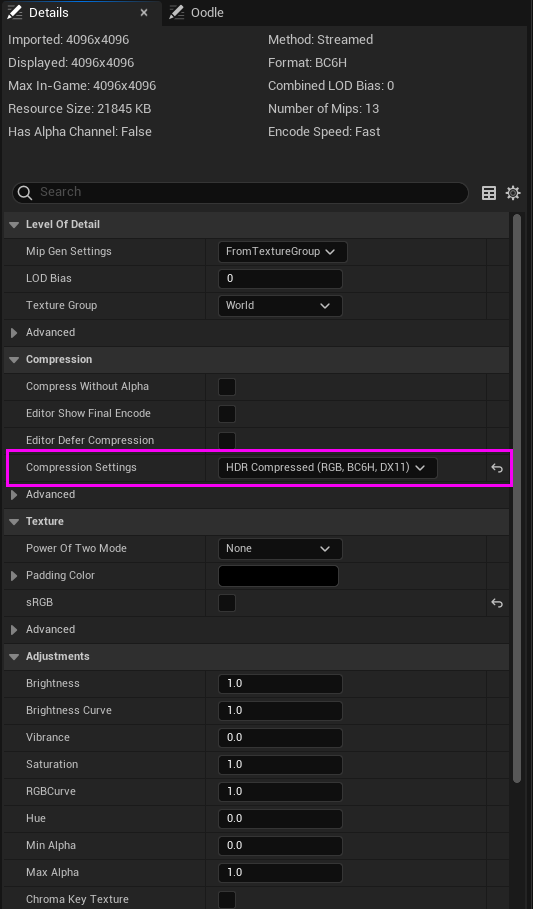533x909 pixels.
Task: Click the Oodle tab pencil icon
Action: click(x=177, y=12)
